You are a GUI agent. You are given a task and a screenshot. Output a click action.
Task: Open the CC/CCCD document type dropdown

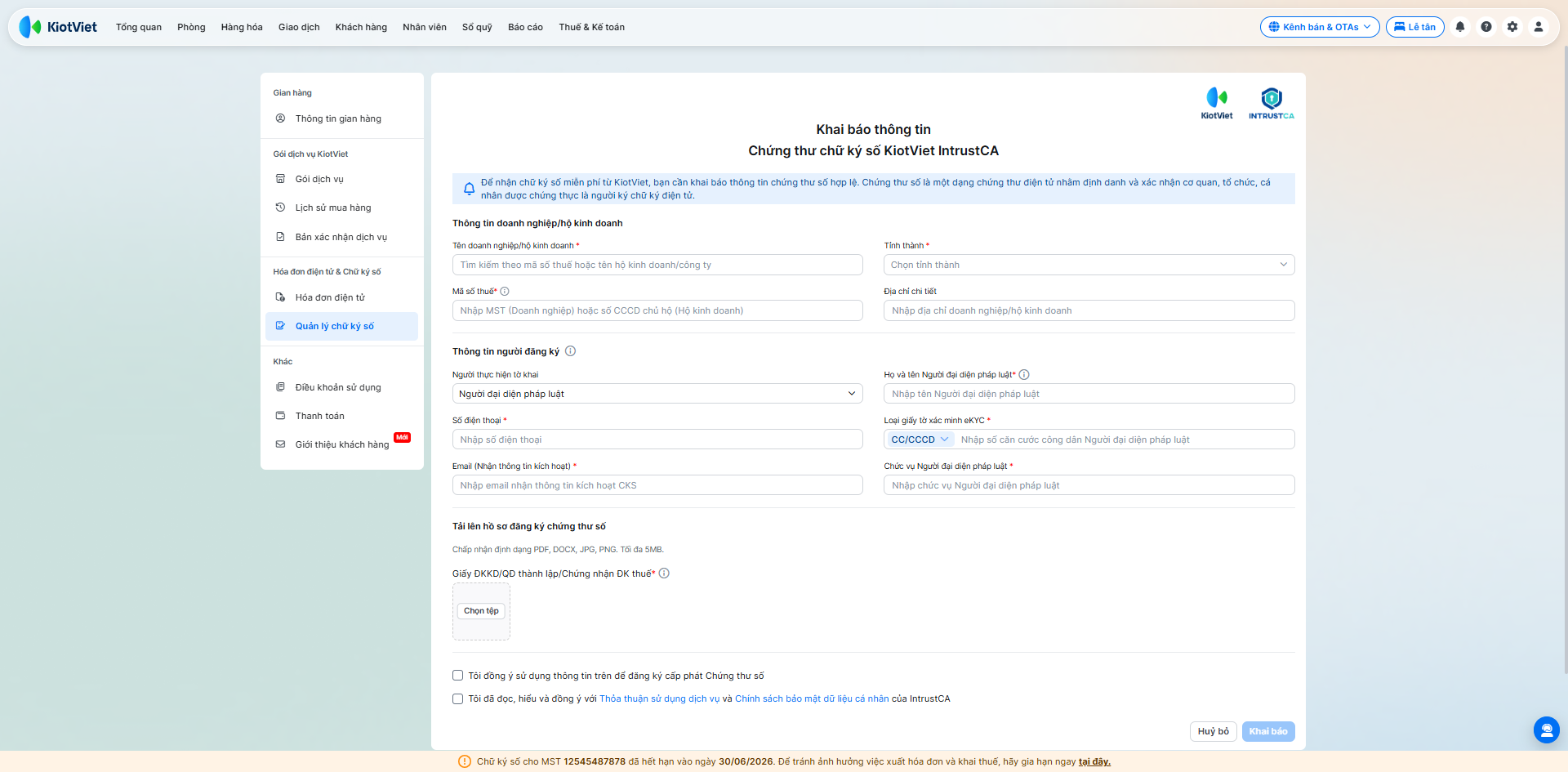[x=920, y=440]
